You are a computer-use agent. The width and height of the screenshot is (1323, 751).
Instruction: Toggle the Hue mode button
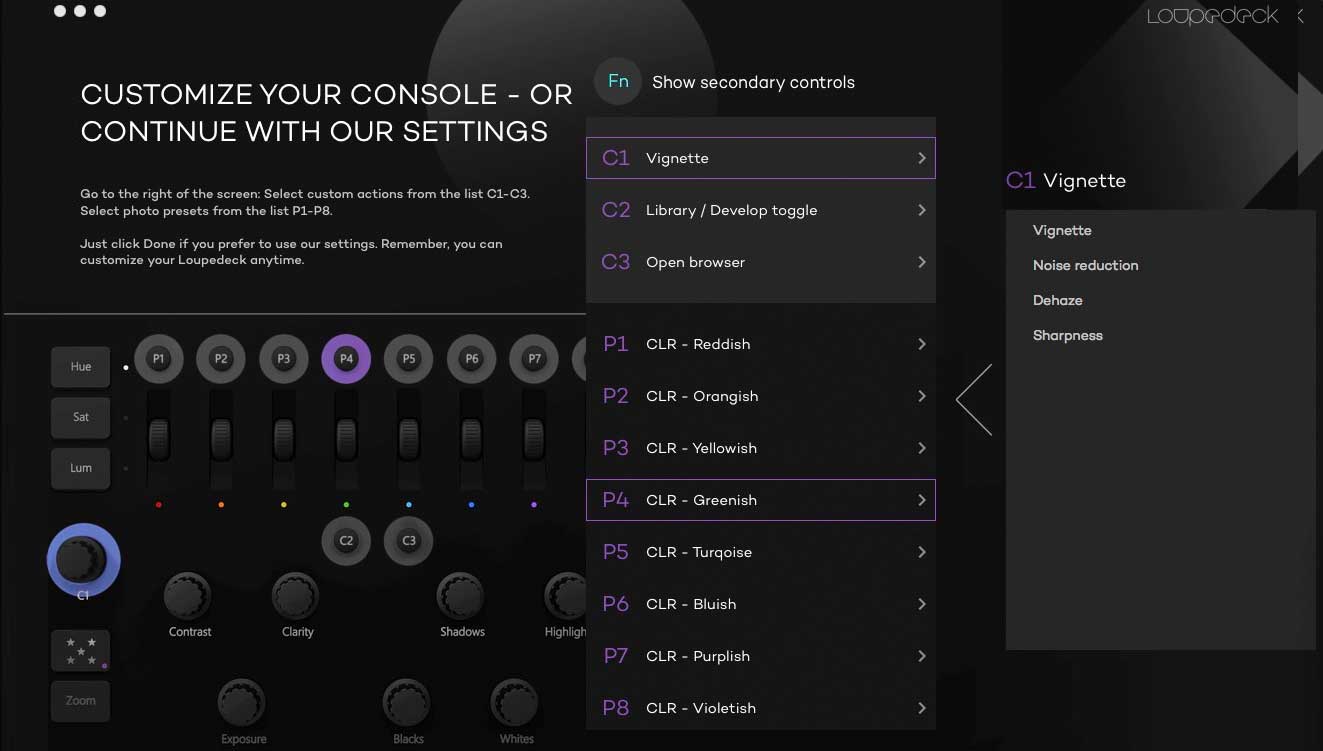[81, 367]
